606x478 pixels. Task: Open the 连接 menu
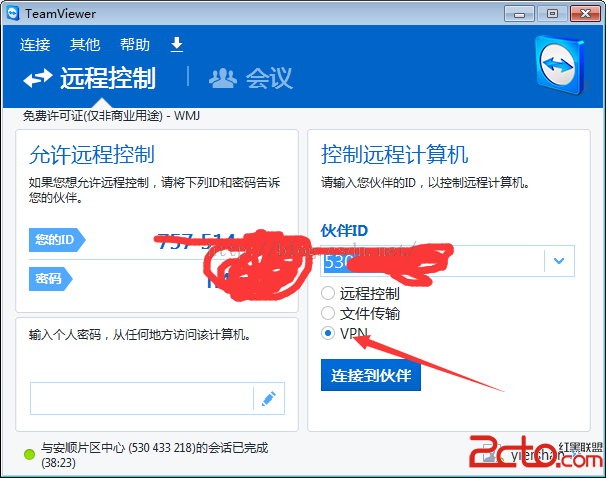[35, 45]
